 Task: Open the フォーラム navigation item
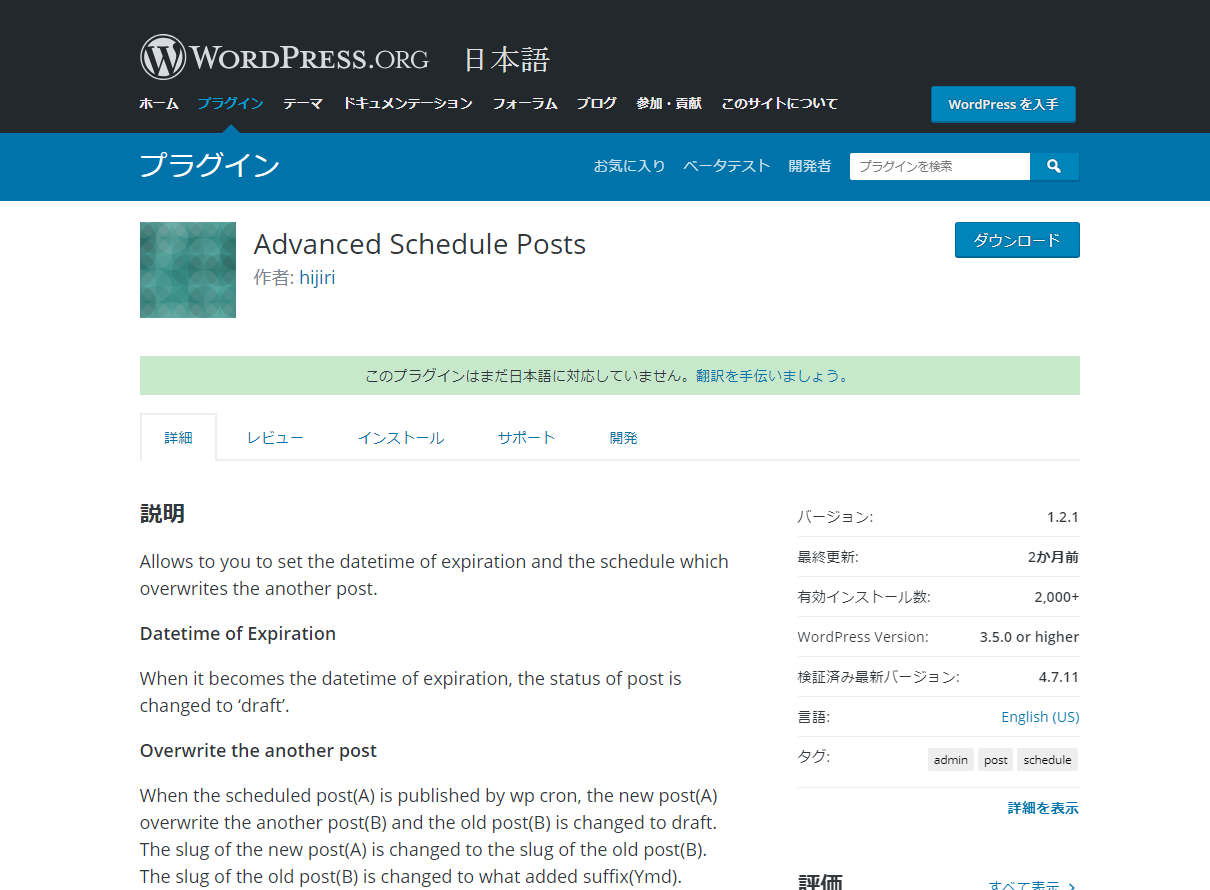pyautogui.click(x=524, y=103)
